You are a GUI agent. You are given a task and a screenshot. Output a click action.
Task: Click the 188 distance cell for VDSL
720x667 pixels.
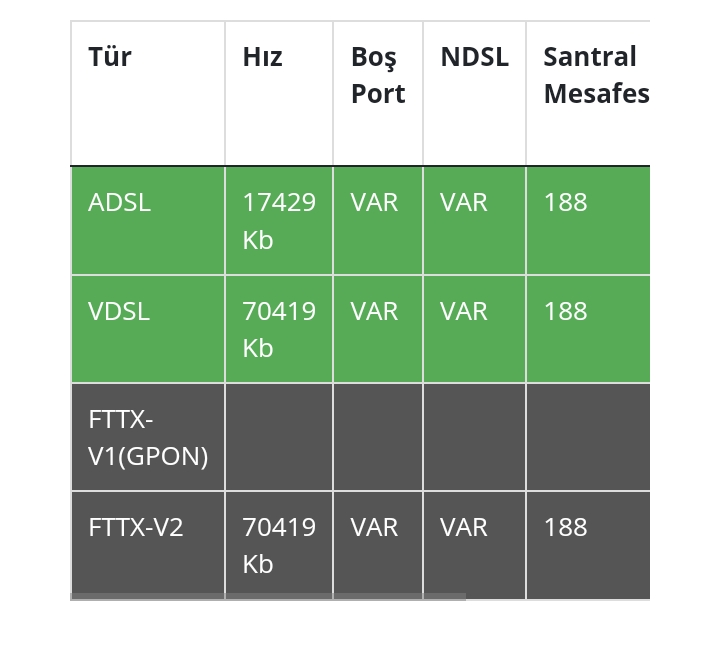pos(565,311)
